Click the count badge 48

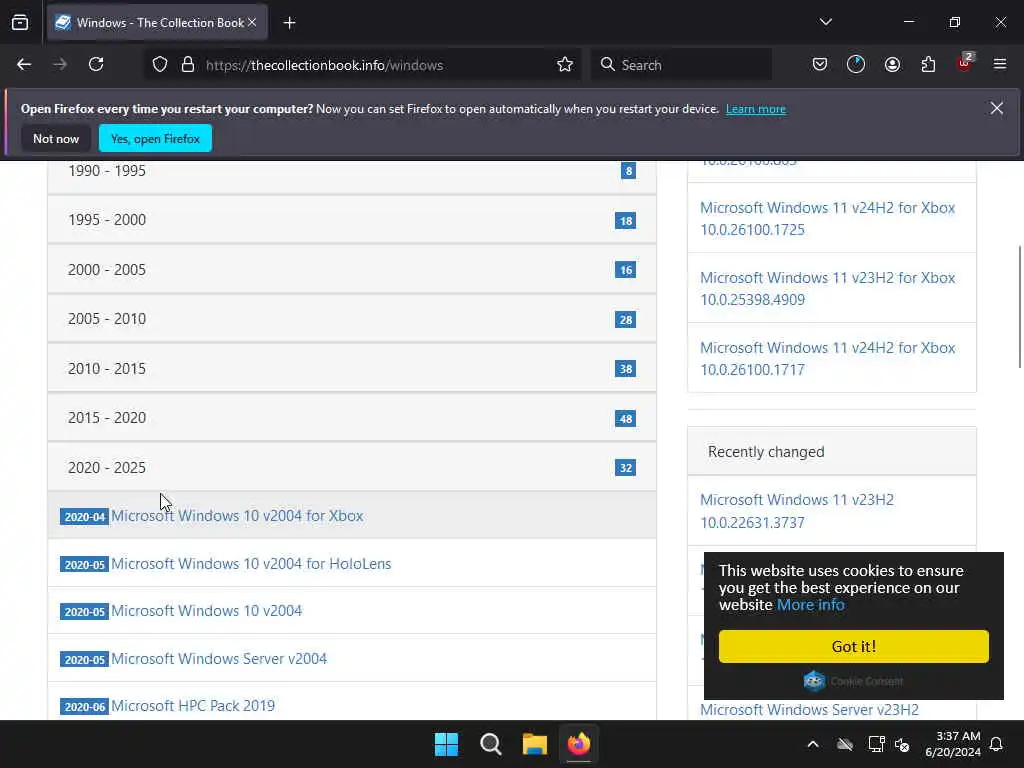point(626,419)
